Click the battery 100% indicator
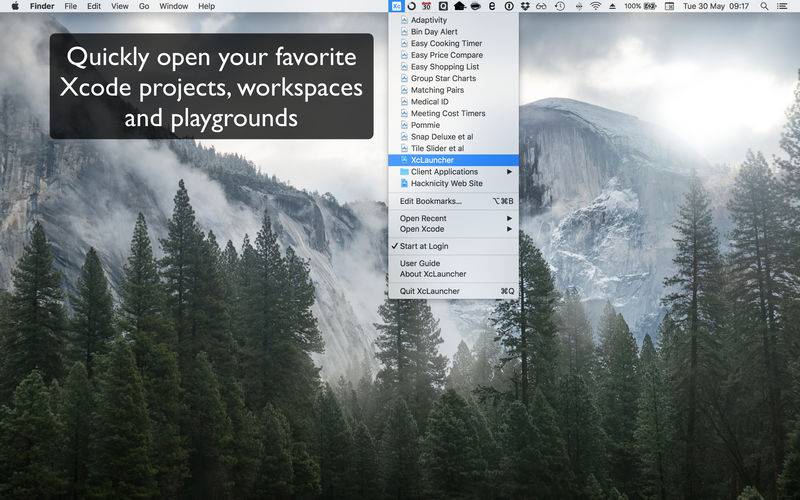The width and height of the screenshot is (800, 500). (640, 6)
